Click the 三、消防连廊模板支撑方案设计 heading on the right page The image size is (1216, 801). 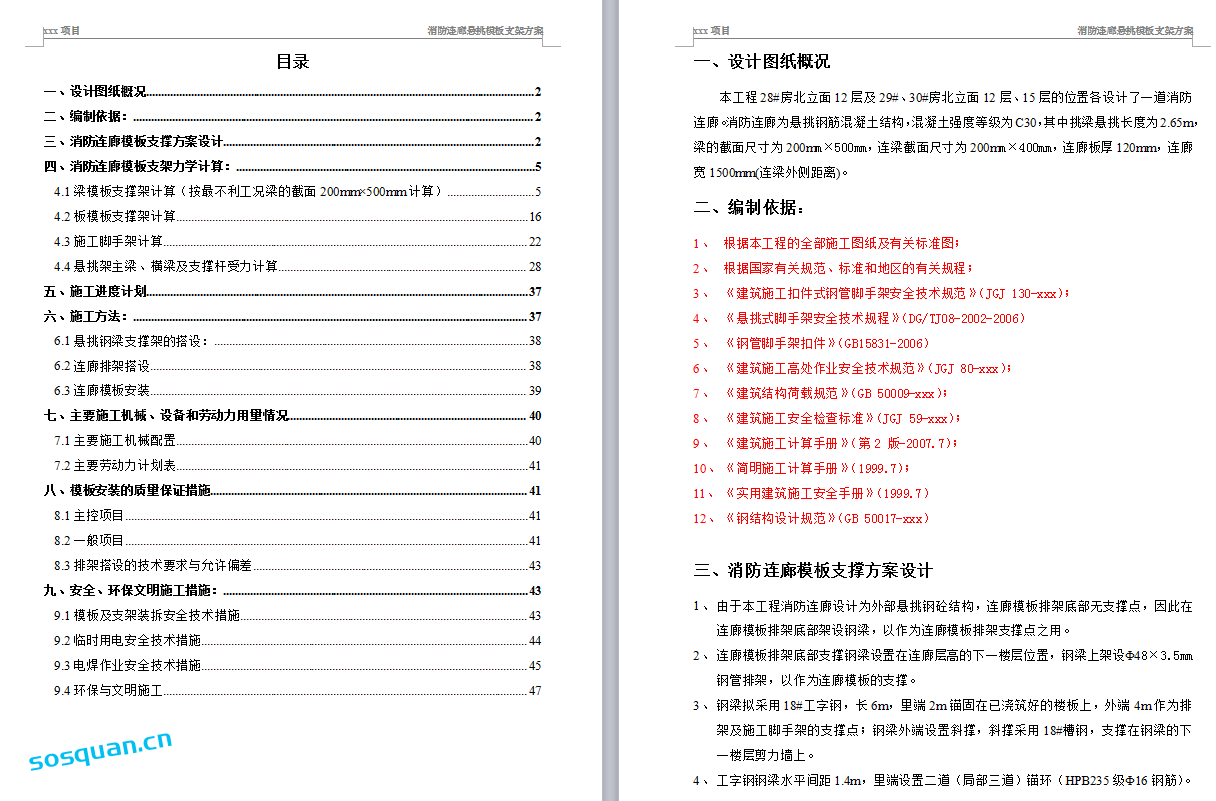coord(813,571)
